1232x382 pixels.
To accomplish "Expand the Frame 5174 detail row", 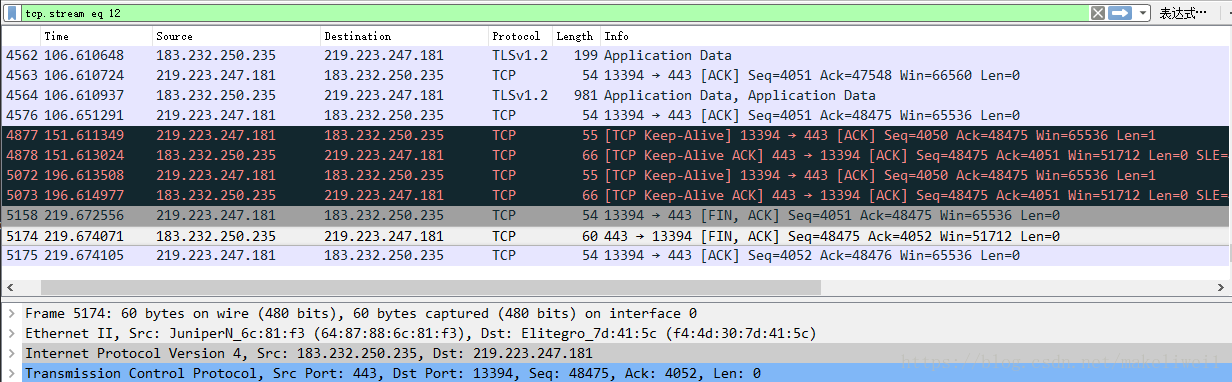I will [x=11, y=314].
